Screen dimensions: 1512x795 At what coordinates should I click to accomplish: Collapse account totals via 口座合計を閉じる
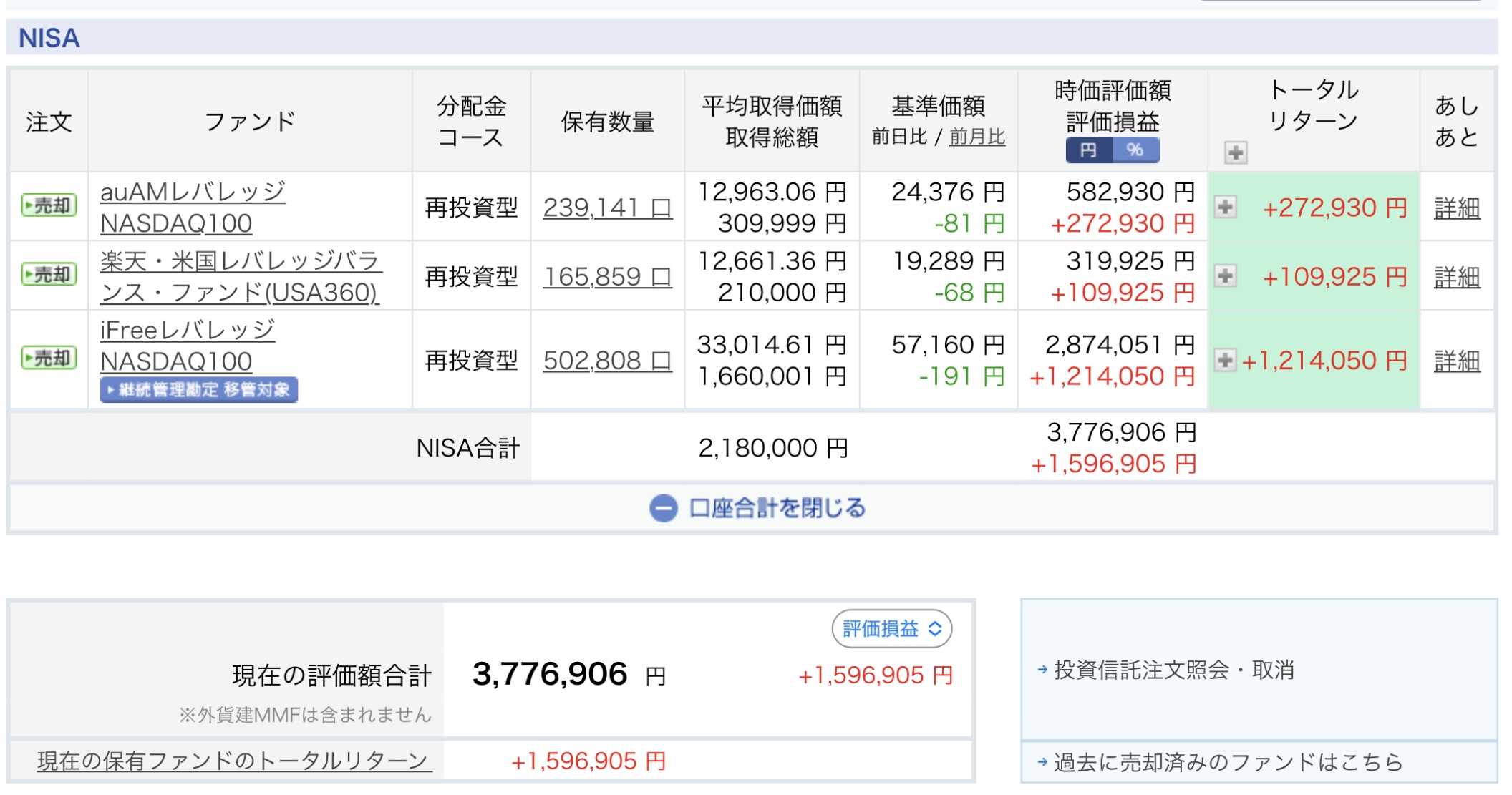click(776, 509)
